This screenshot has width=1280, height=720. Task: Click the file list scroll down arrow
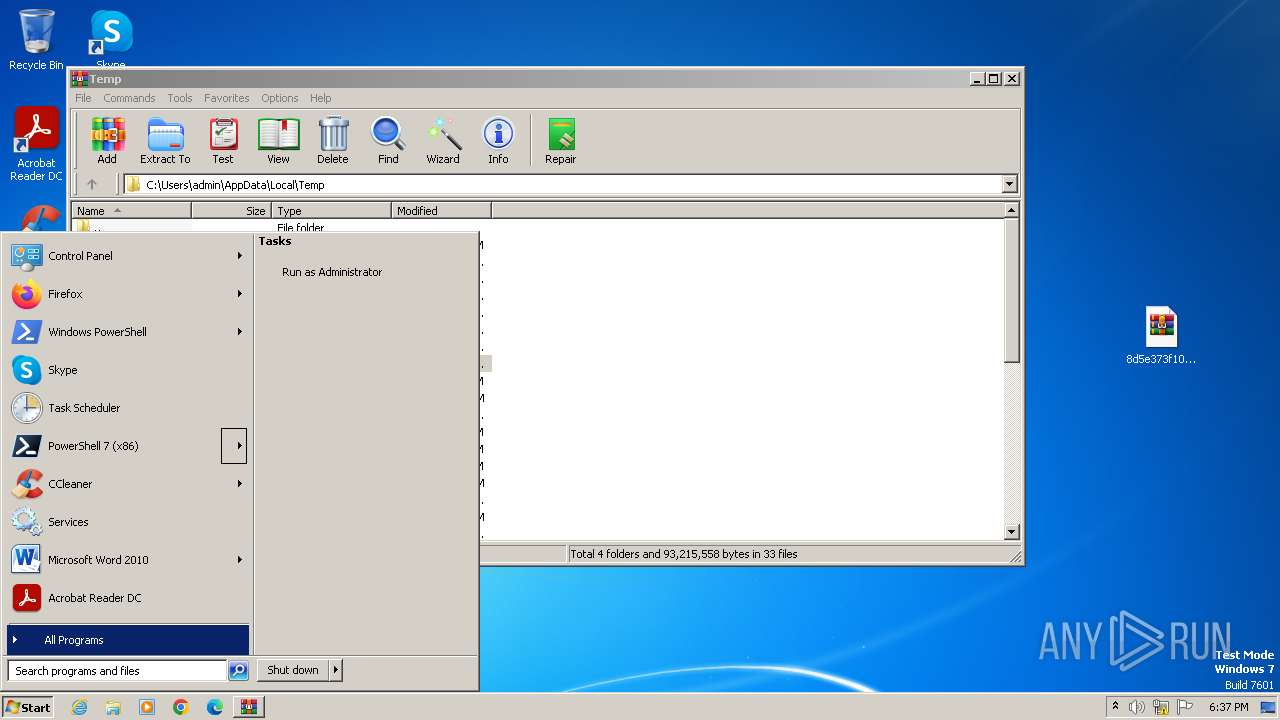(1011, 532)
